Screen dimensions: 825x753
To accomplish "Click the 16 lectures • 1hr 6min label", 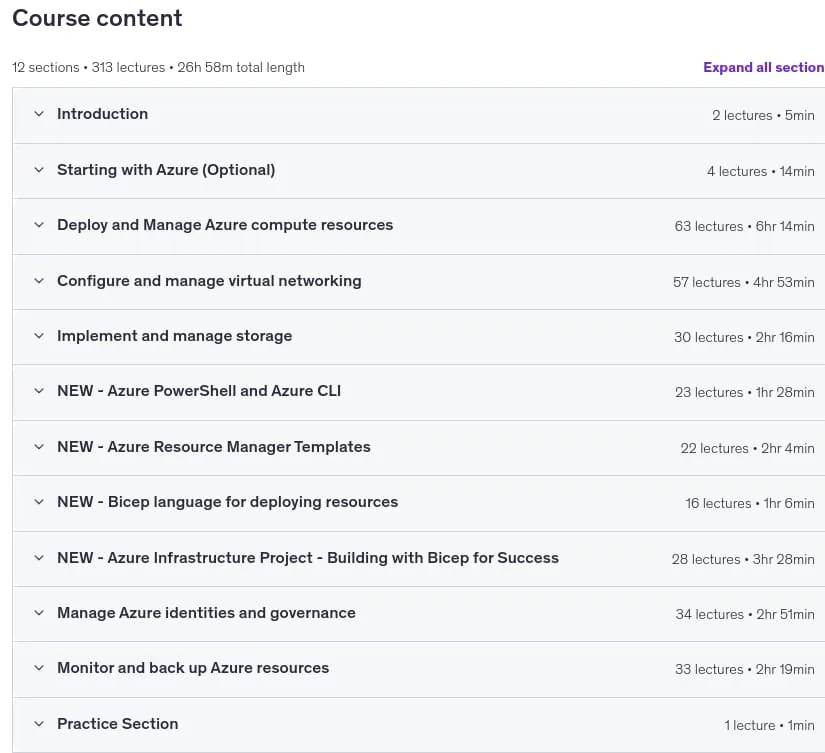I will click(749, 503).
